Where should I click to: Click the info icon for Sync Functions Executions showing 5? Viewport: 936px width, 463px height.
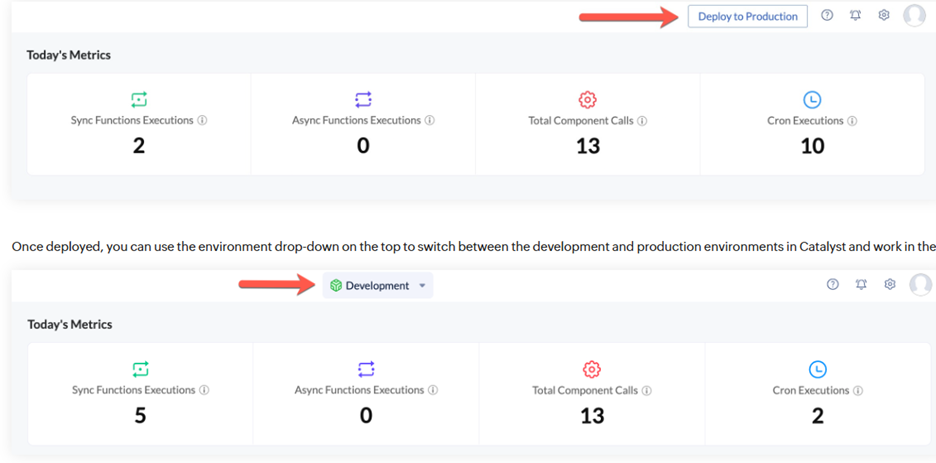[204, 391]
